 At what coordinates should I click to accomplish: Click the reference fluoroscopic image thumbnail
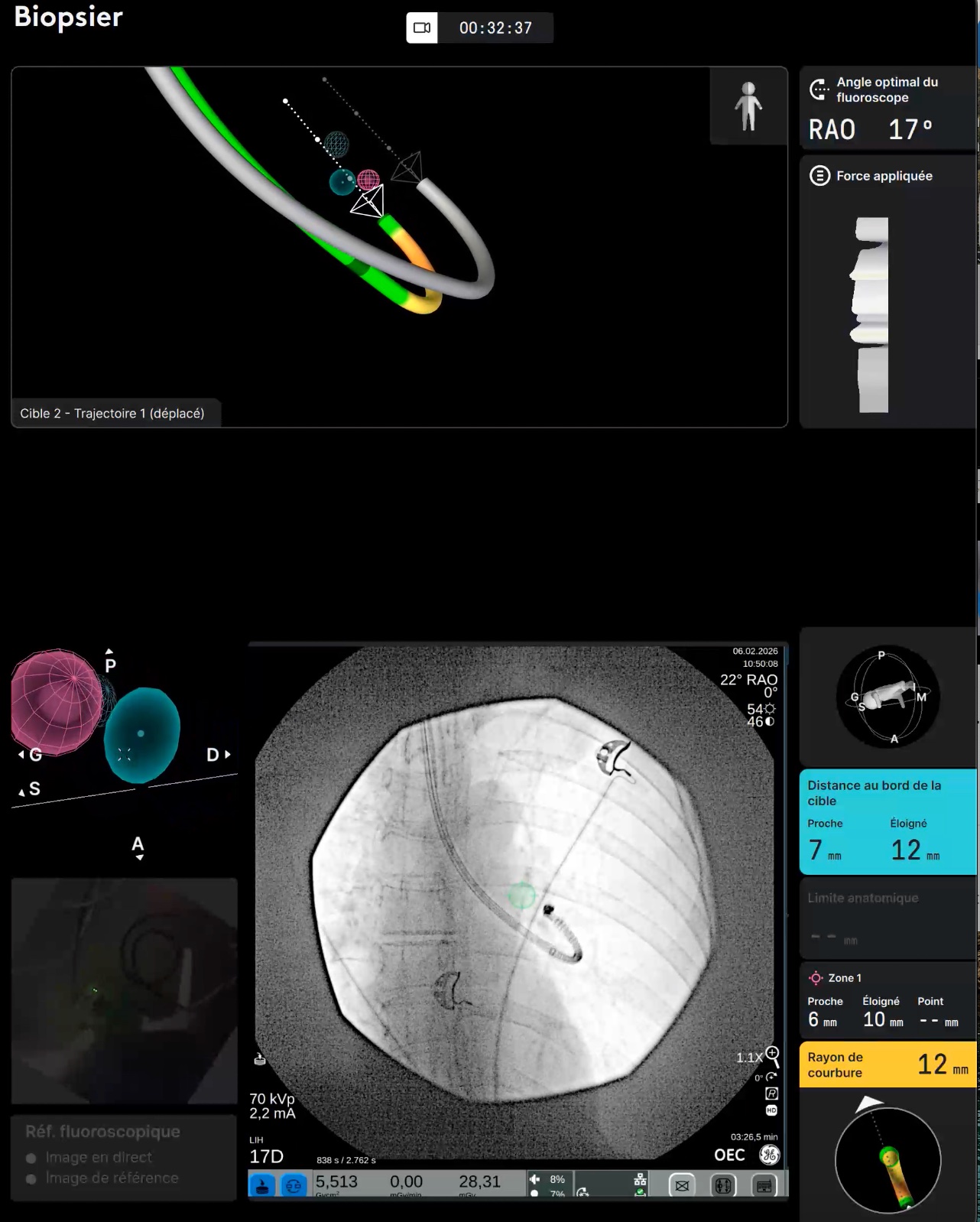tap(125, 991)
